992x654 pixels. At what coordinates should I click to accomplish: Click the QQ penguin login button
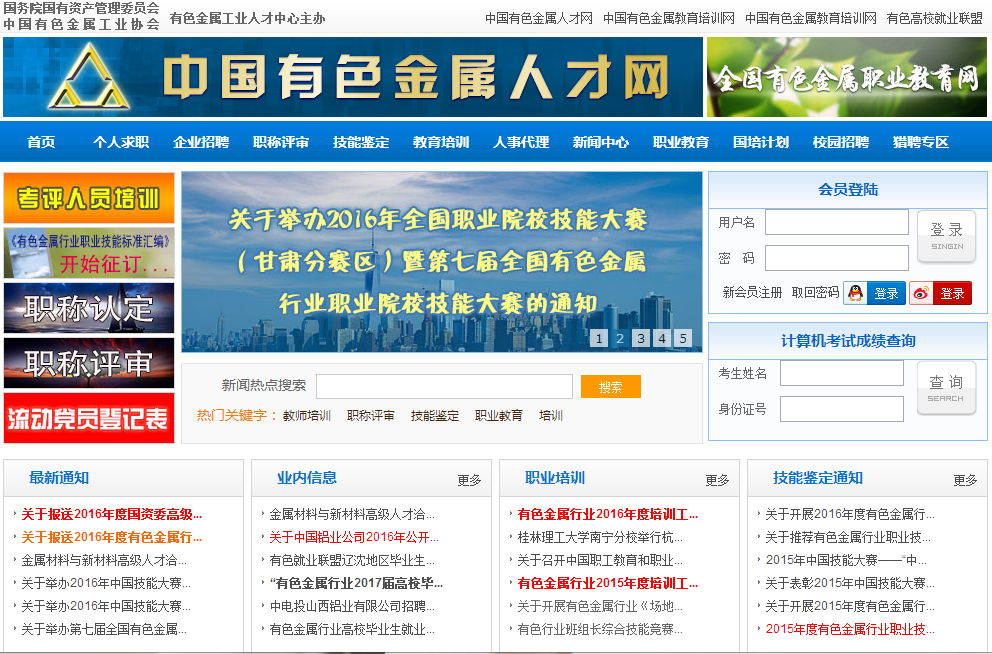874,293
